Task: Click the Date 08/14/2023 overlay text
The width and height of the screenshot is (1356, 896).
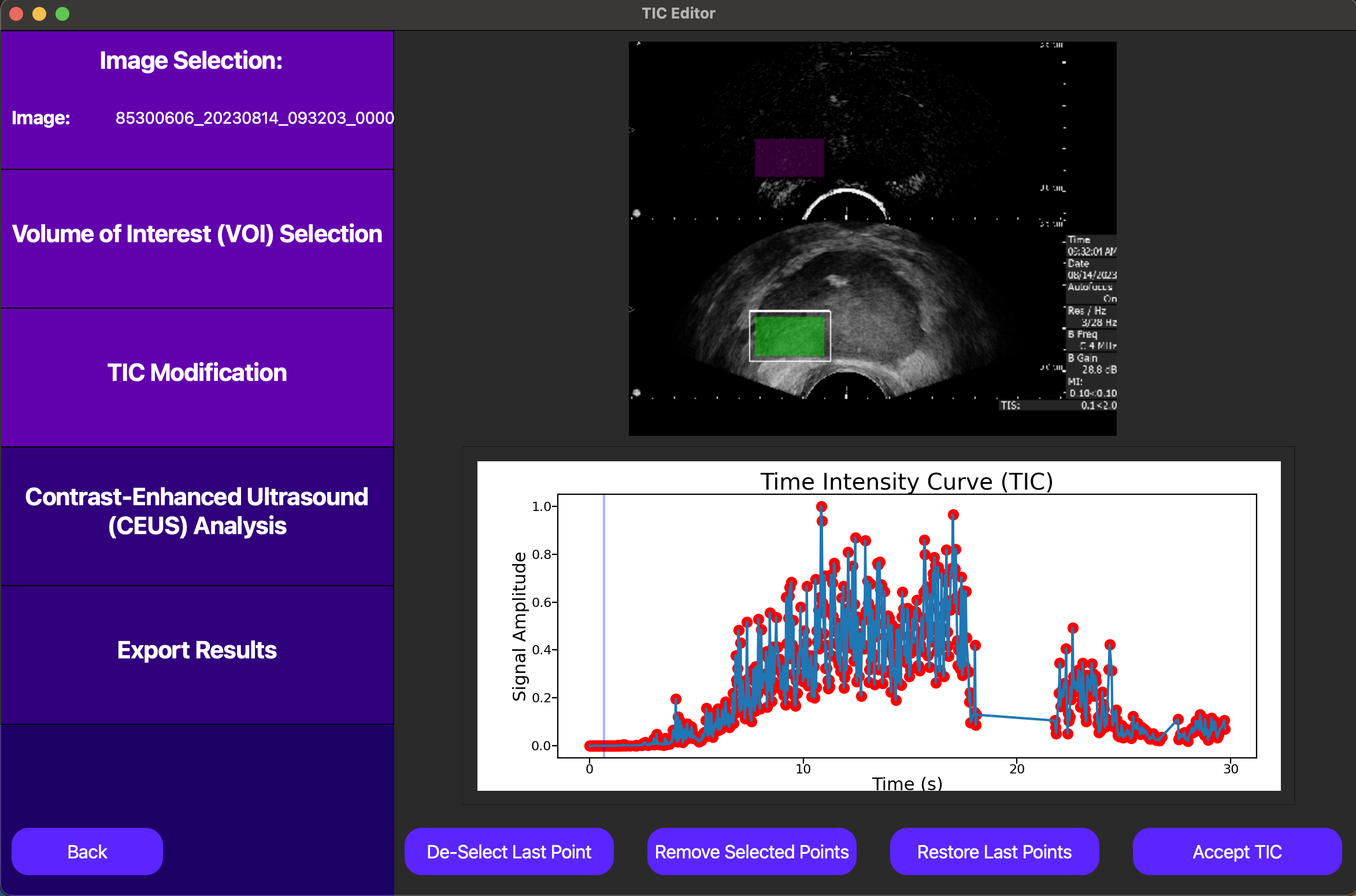Action: 1091,269
